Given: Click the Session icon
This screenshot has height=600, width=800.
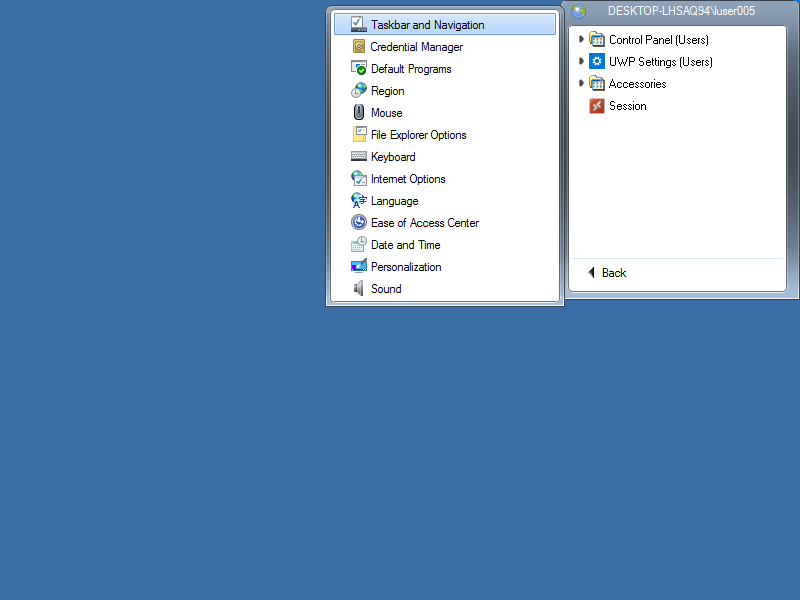Looking at the screenshot, I should tap(597, 106).
